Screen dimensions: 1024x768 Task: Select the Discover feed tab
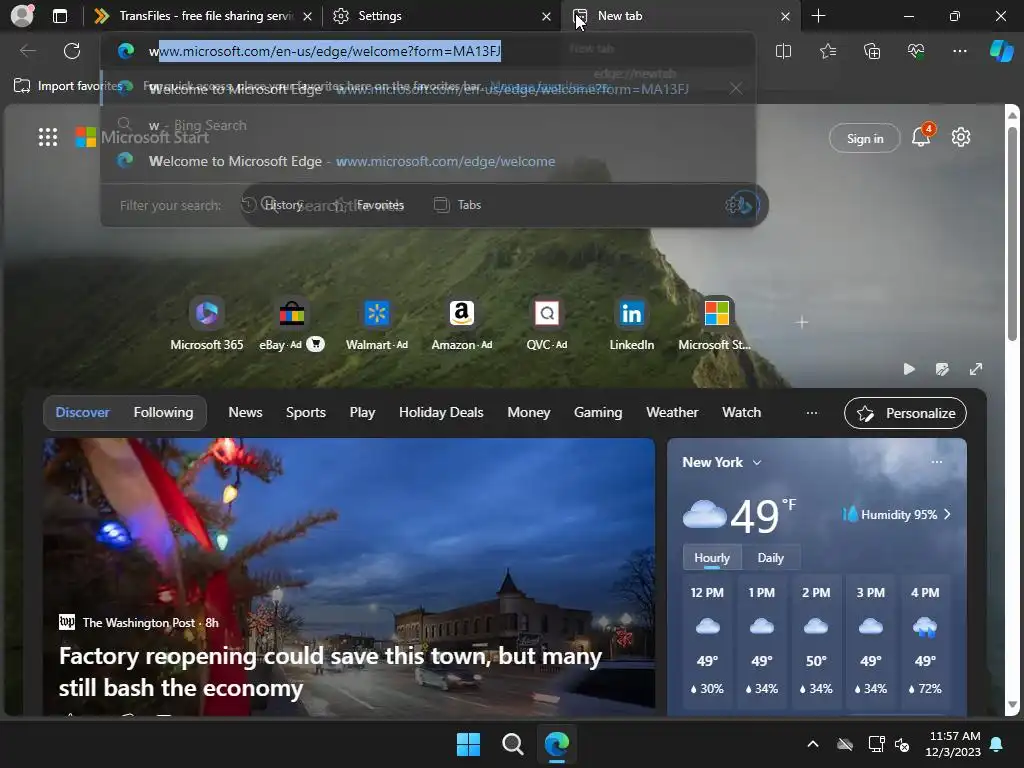82,413
